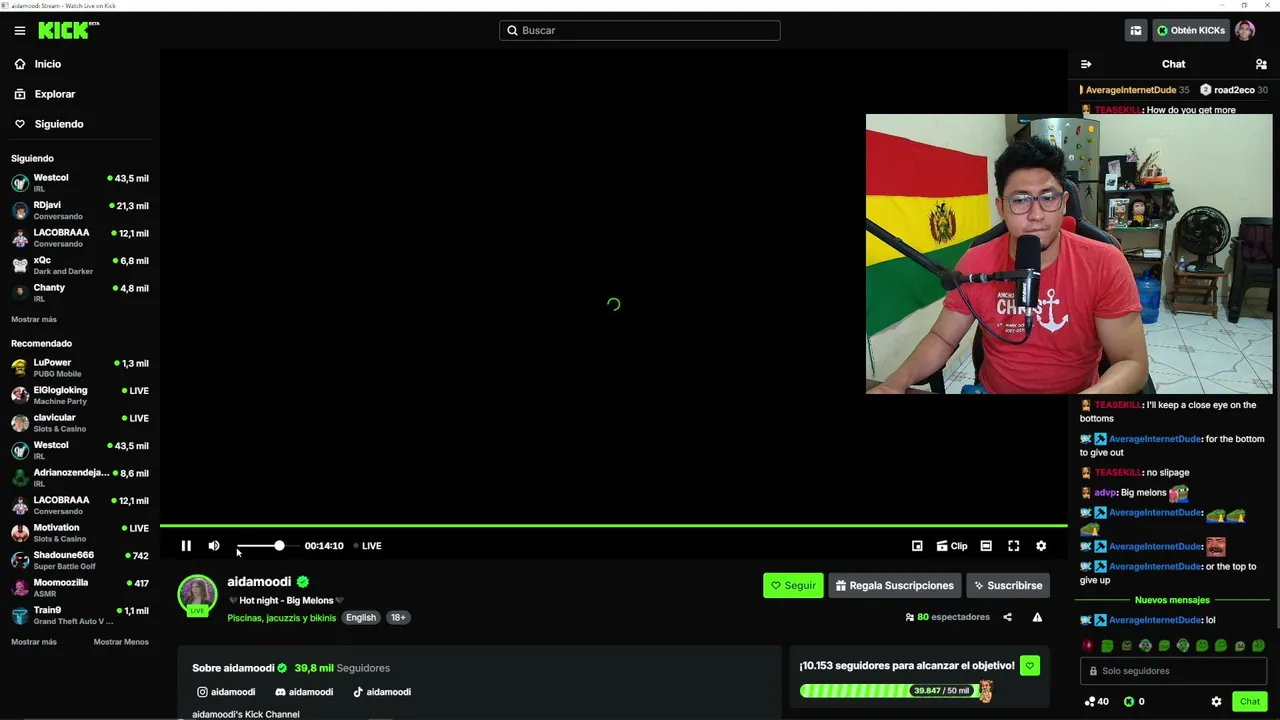Open KICKs balance showing 0
Image resolution: width=1280 pixels, height=720 pixels.
pos(1134,702)
